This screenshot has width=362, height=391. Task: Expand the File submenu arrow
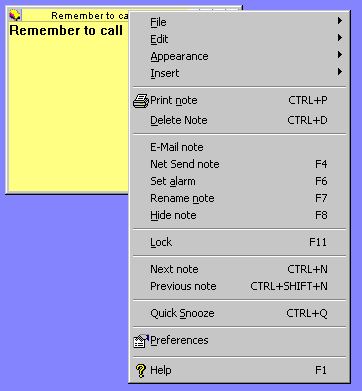coord(340,21)
